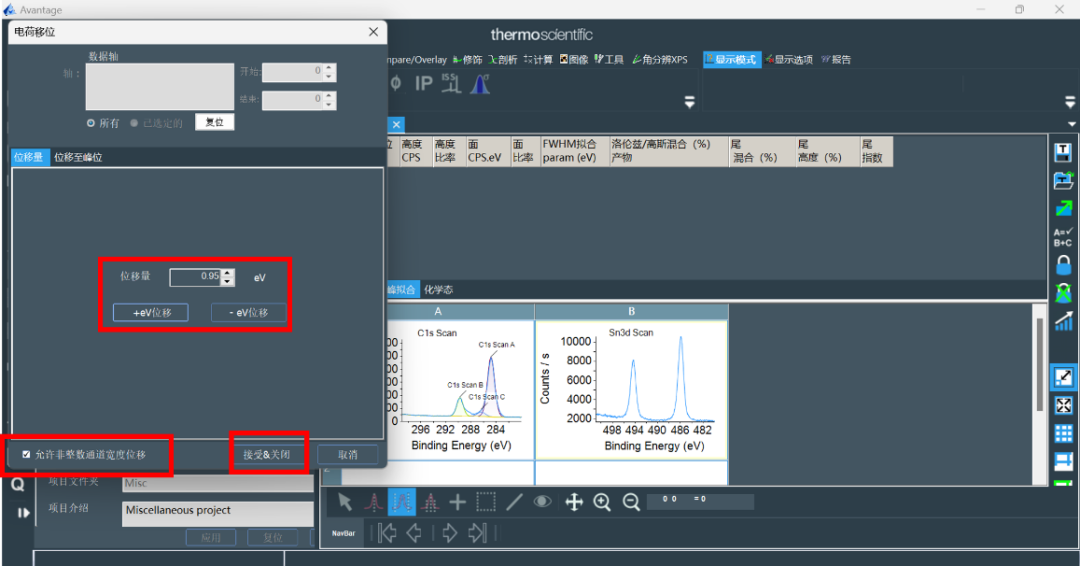
Task: Go to previous item with NavBar left arrow
Action: [x=414, y=532]
